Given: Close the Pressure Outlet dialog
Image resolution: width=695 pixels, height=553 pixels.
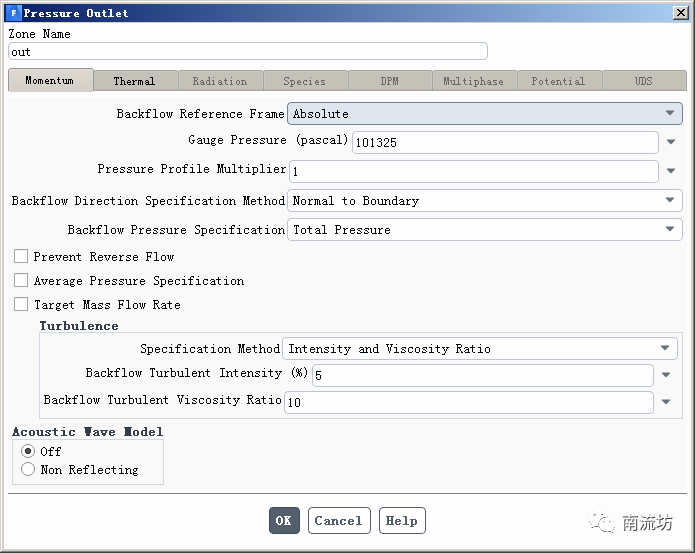Looking at the screenshot, I should click(x=681, y=13).
